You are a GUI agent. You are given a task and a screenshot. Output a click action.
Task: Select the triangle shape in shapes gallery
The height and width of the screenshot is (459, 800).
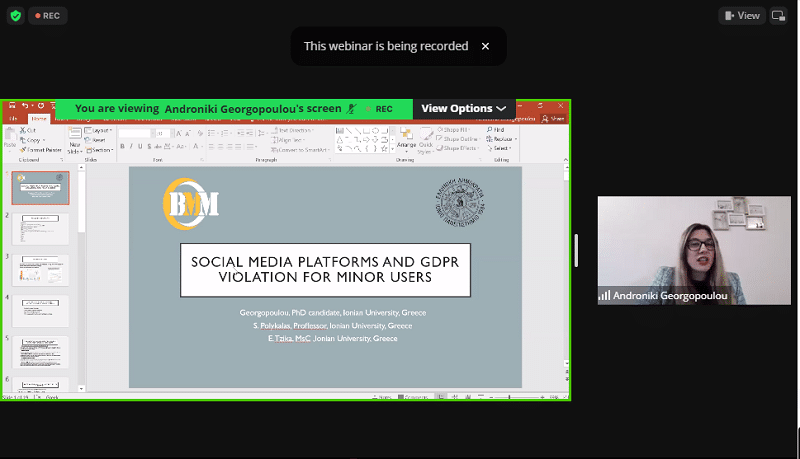(340, 140)
